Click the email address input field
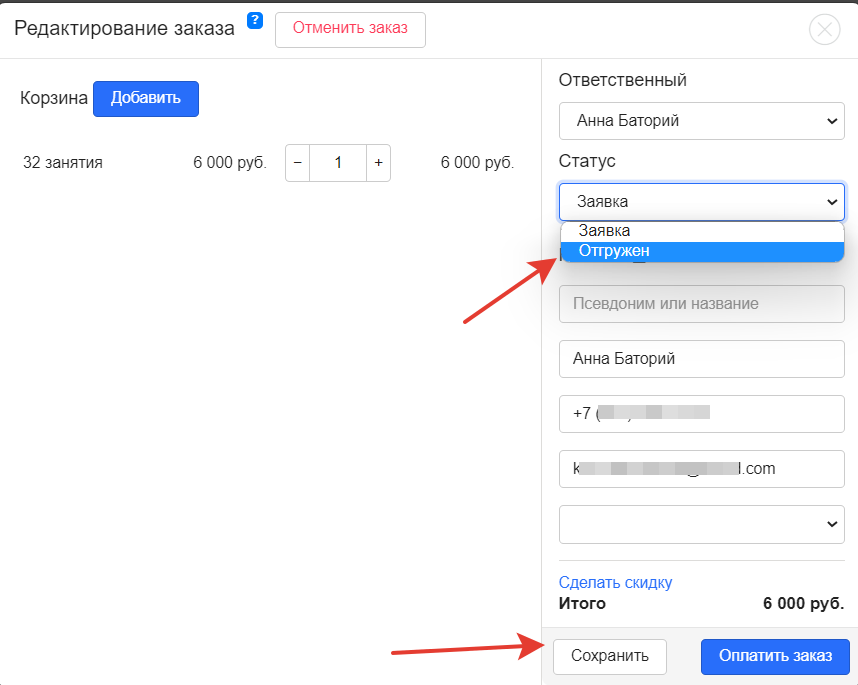858x685 pixels. (702, 468)
